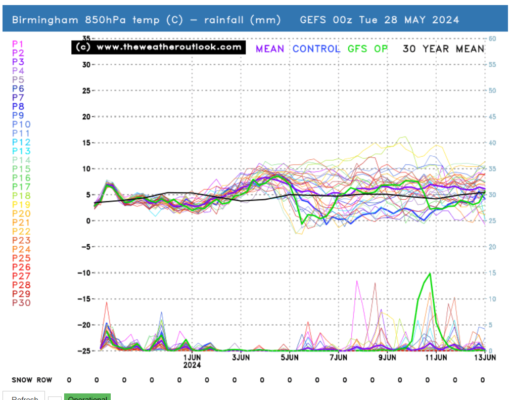Select ensemble member P4 in legend
This screenshot has height=400, width=511.
(18, 71)
